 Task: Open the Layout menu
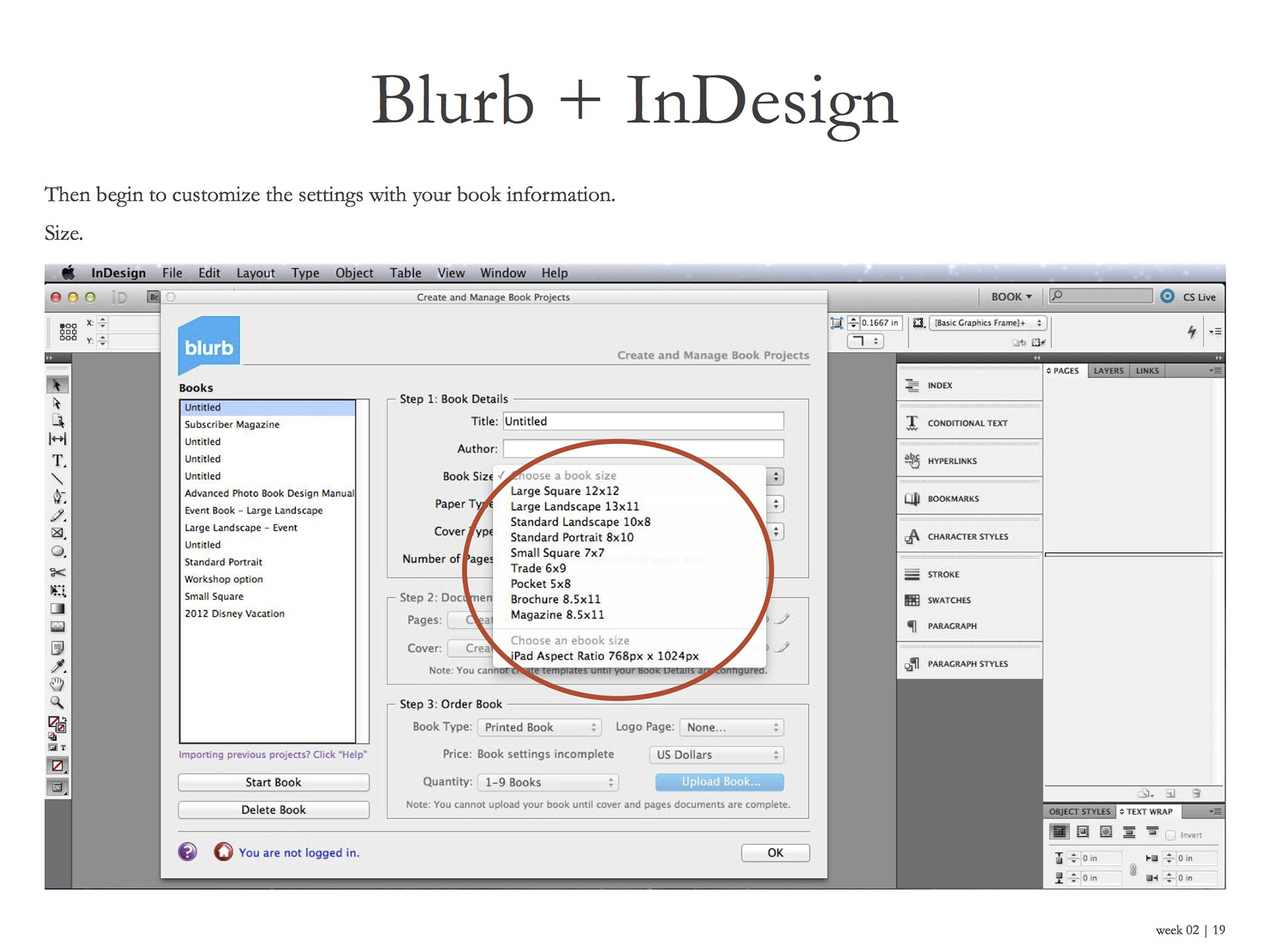[255, 272]
